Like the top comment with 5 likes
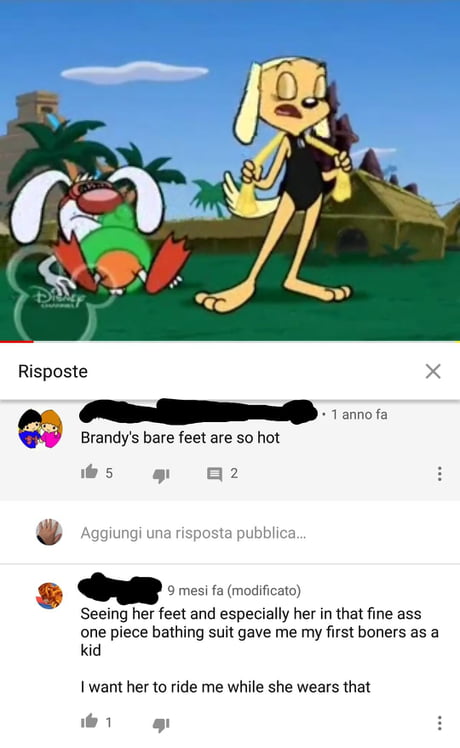460x748 pixels. (89, 472)
